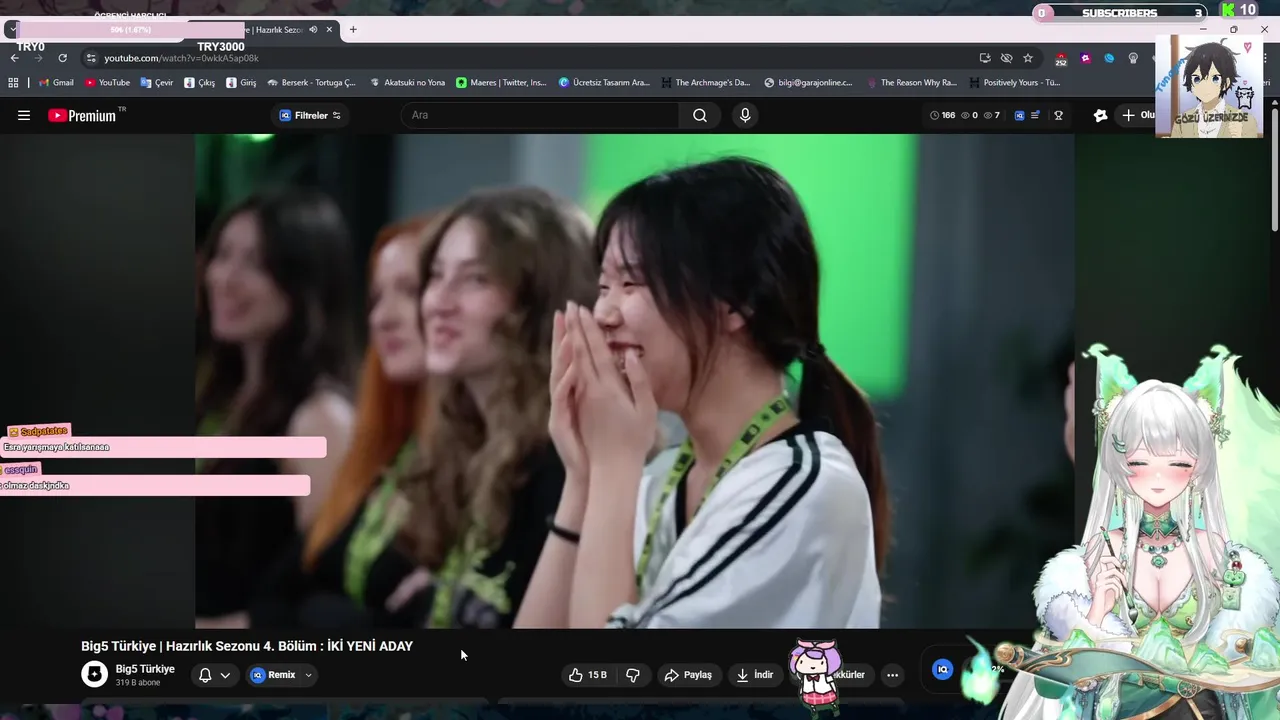
Task: Go to YouTube Premium home logo
Action: tap(84, 115)
